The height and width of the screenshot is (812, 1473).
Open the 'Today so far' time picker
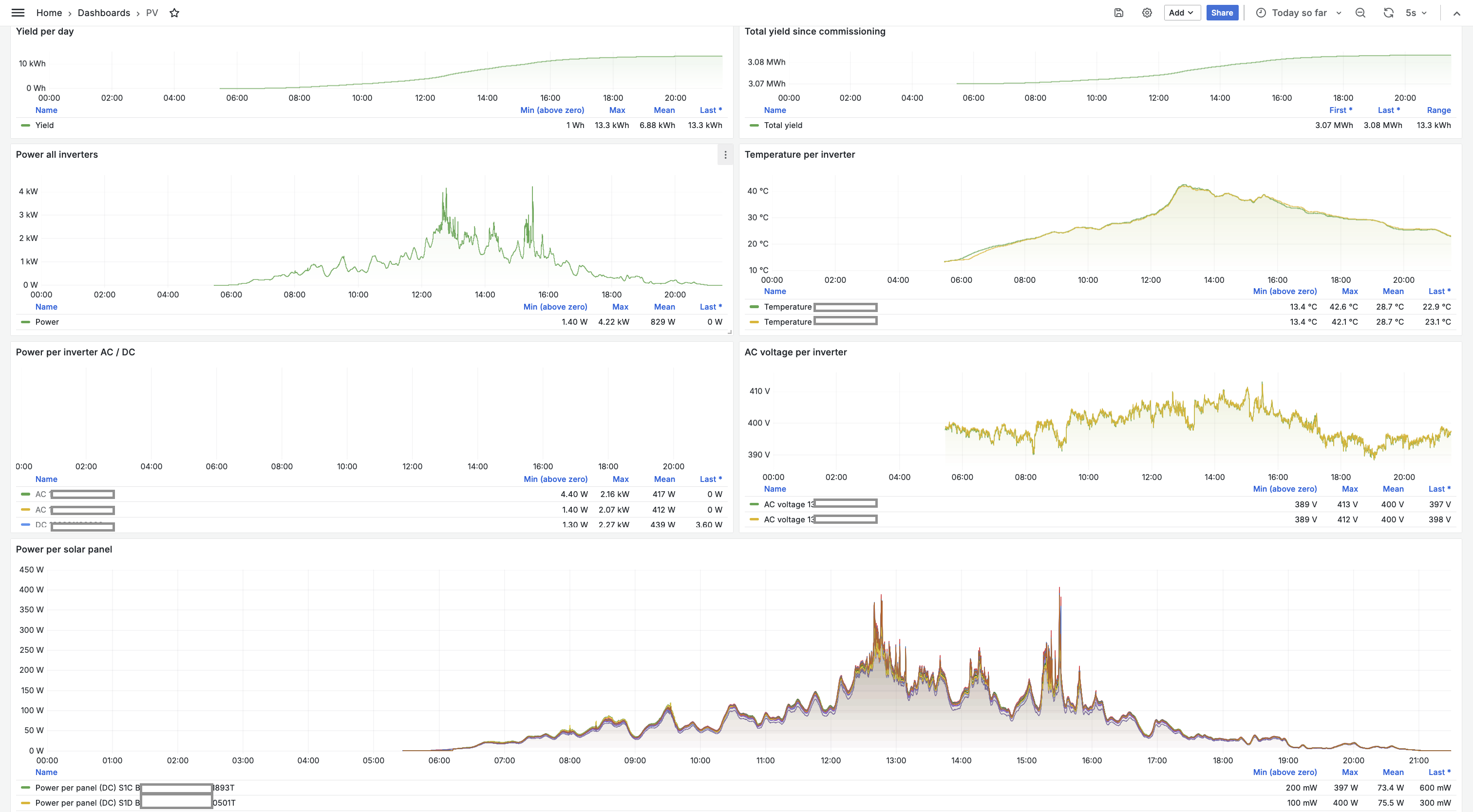tap(1299, 13)
